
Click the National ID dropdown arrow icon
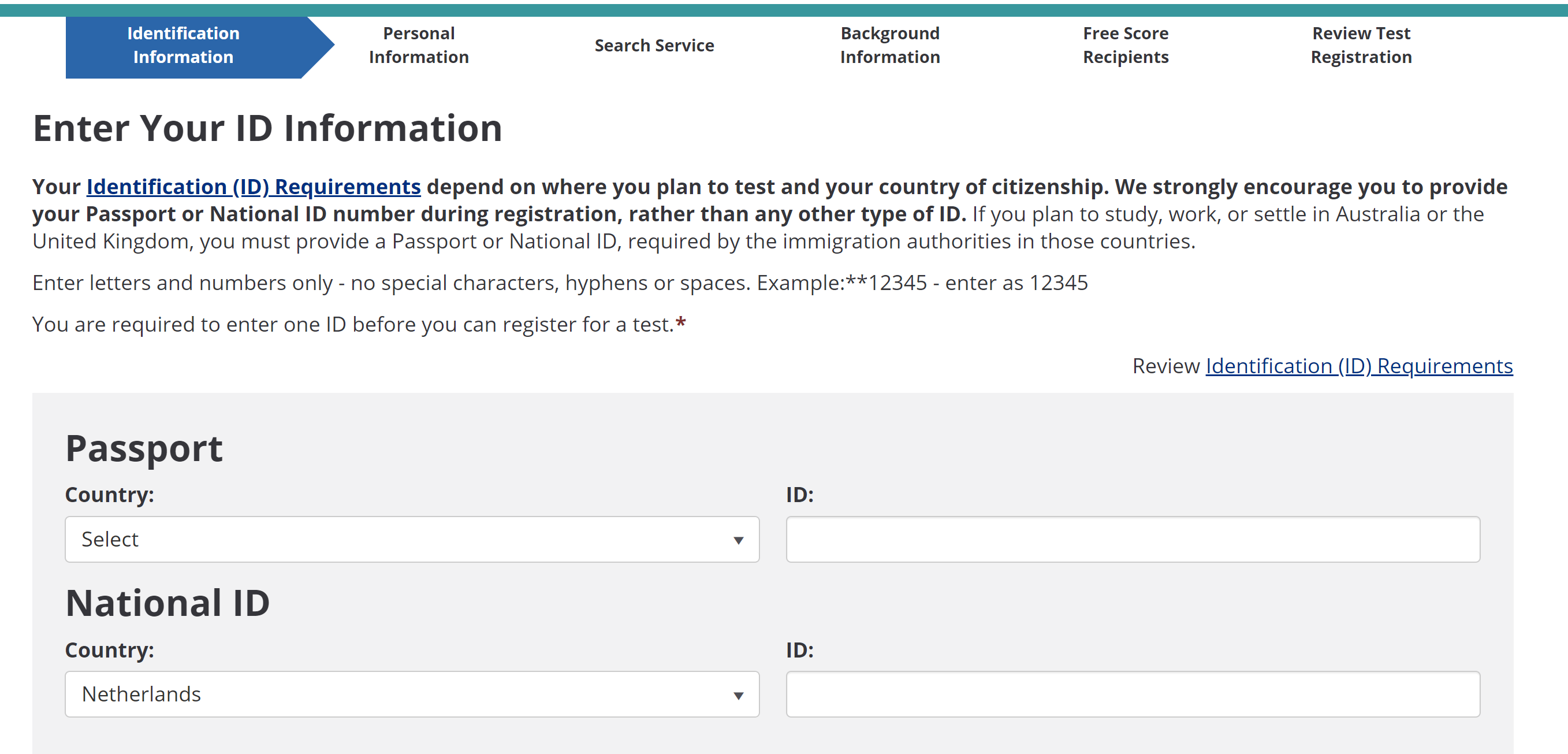point(738,696)
